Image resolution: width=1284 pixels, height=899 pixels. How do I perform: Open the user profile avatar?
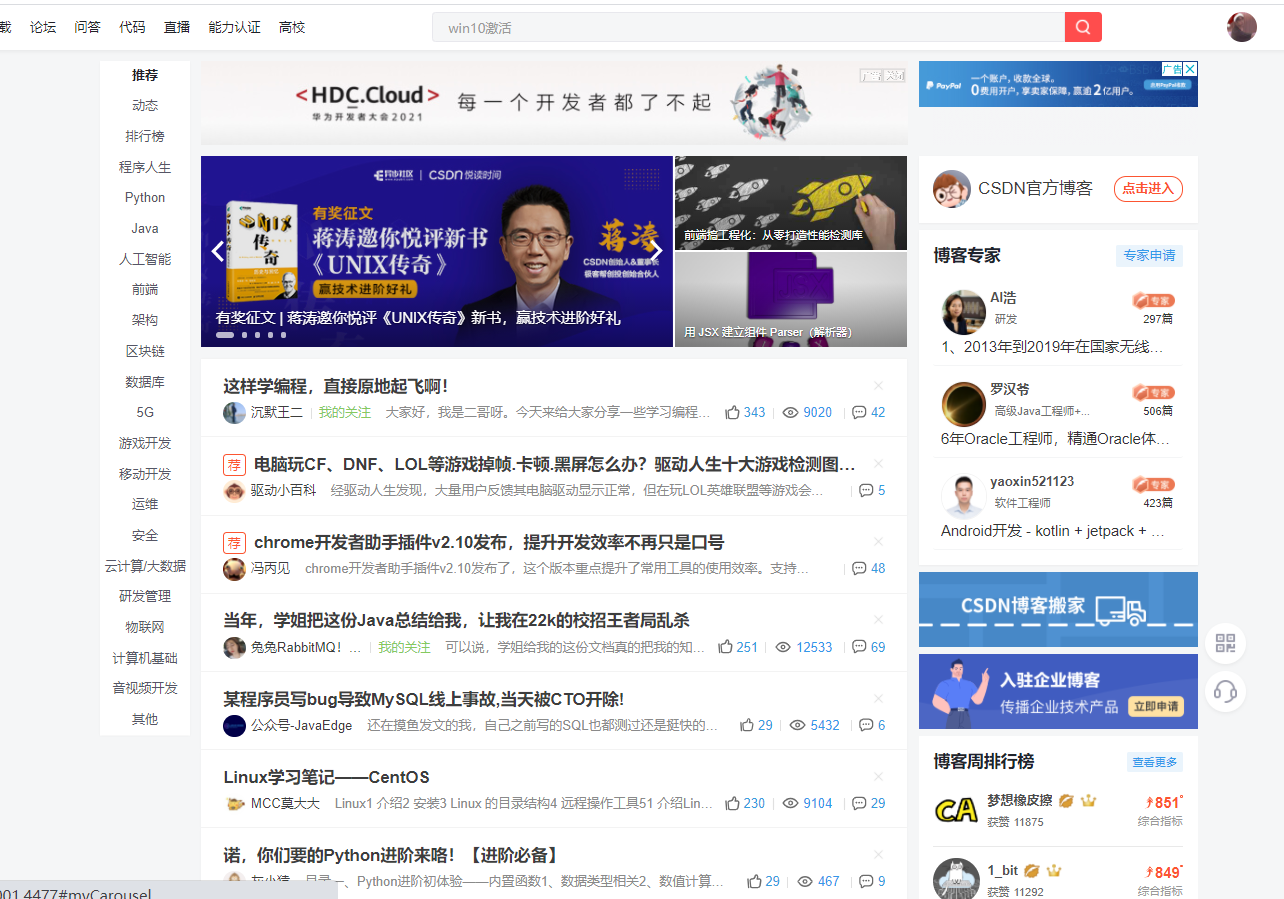(1242, 27)
